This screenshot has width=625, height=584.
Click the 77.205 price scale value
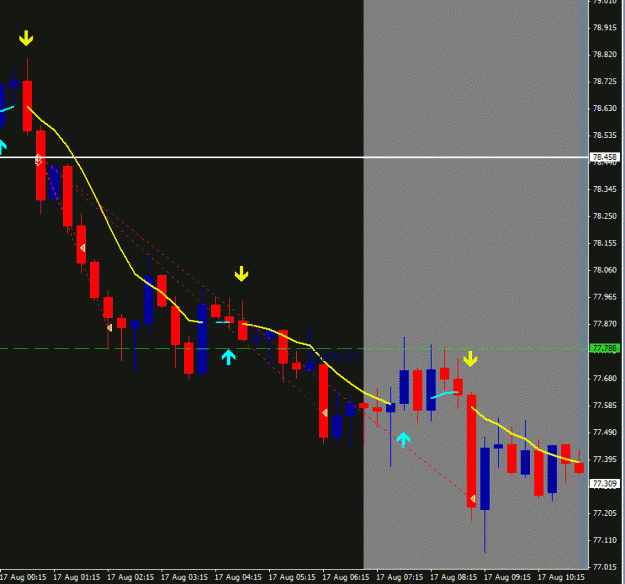pos(605,513)
